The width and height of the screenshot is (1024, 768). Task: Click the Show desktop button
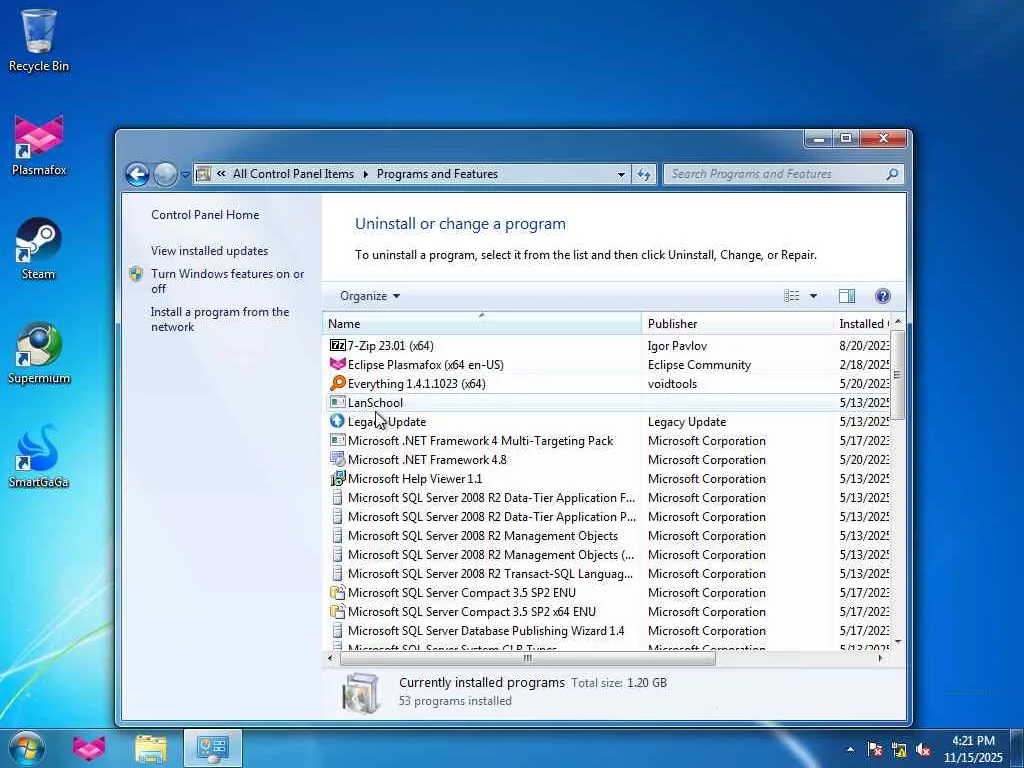(1016, 748)
